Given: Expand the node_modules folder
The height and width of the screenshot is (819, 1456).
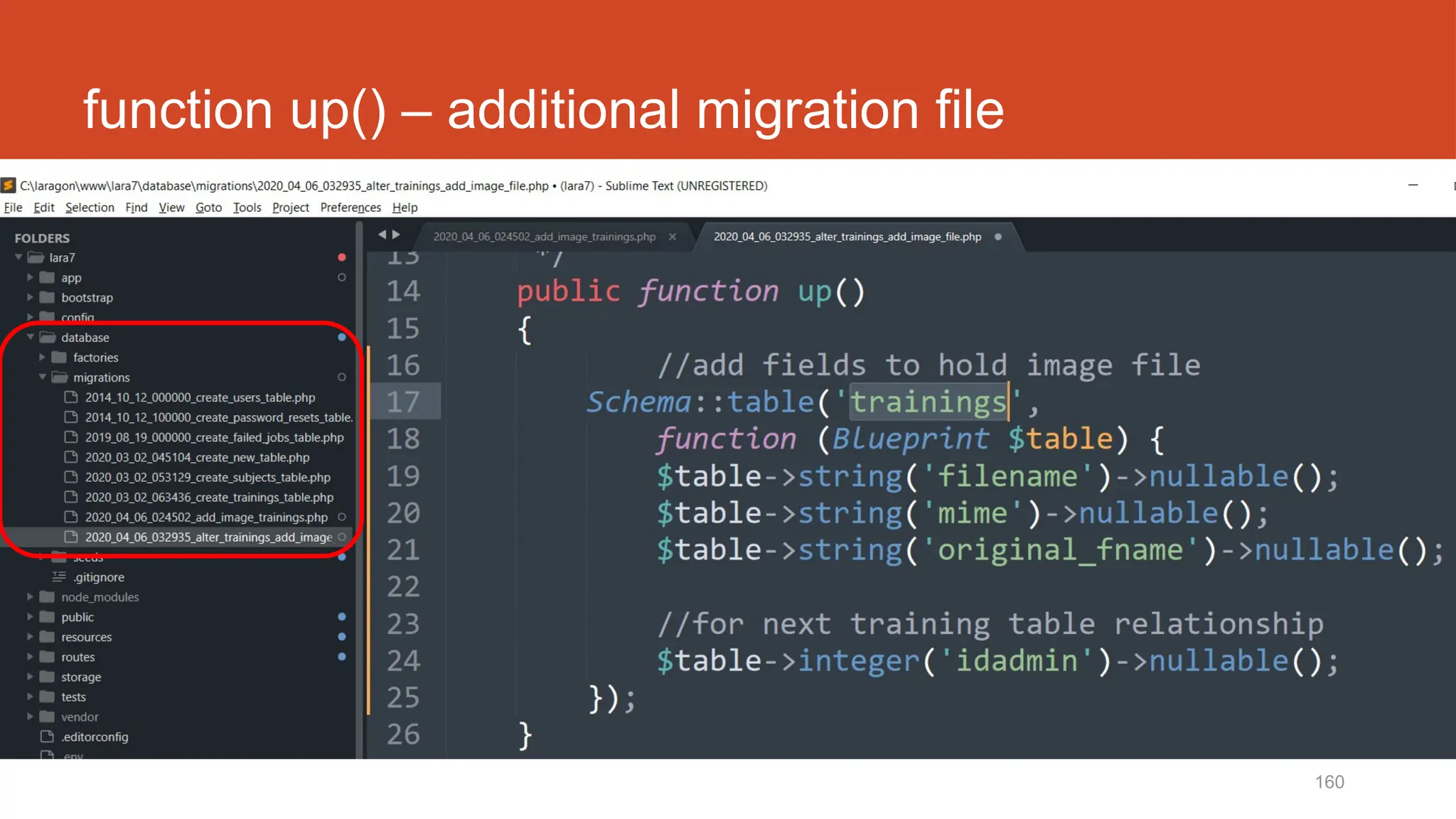Looking at the screenshot, I should pos(30,596).
